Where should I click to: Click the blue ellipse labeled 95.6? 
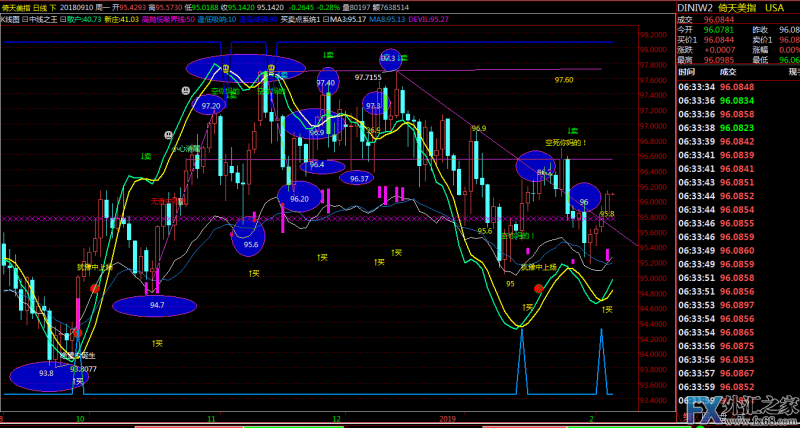[250, 240]
